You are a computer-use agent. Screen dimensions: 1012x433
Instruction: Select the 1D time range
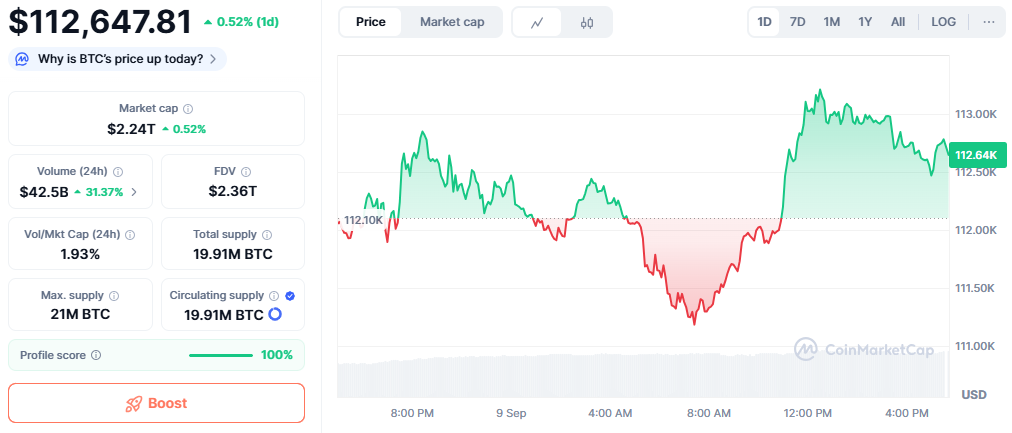pos(764,22)
